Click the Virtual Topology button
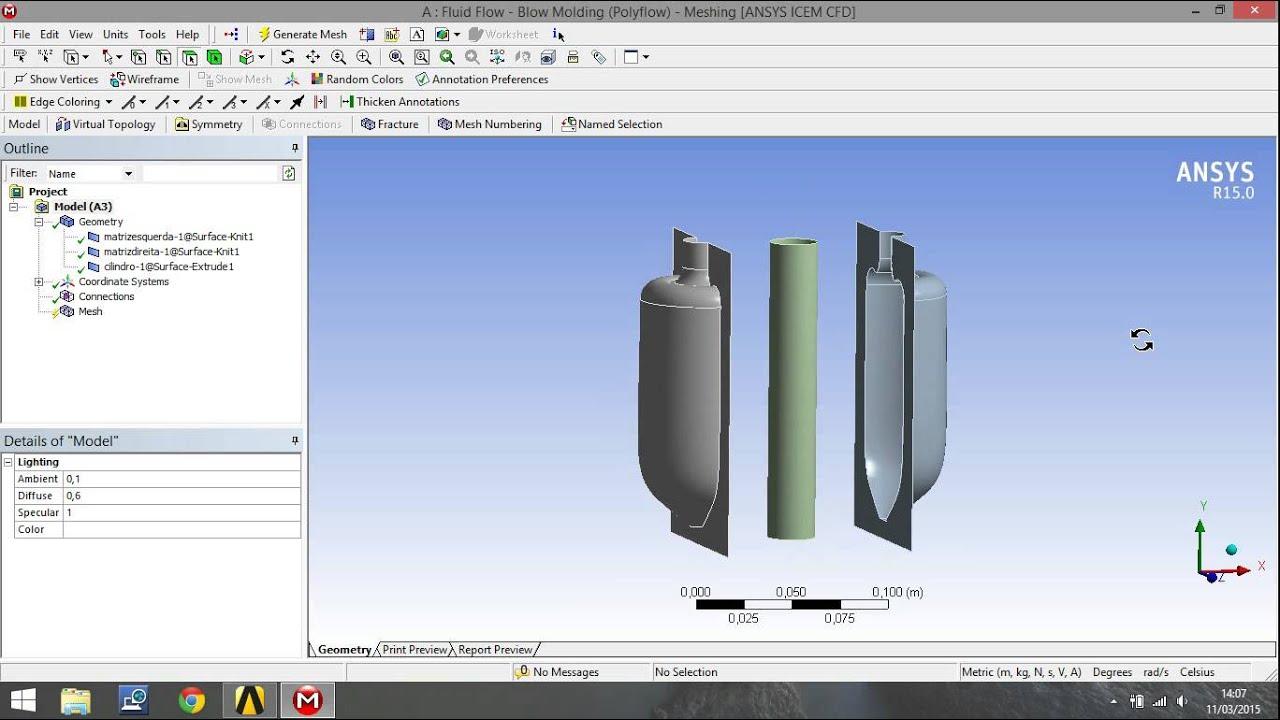1280x720 pixels. (106, 124)
